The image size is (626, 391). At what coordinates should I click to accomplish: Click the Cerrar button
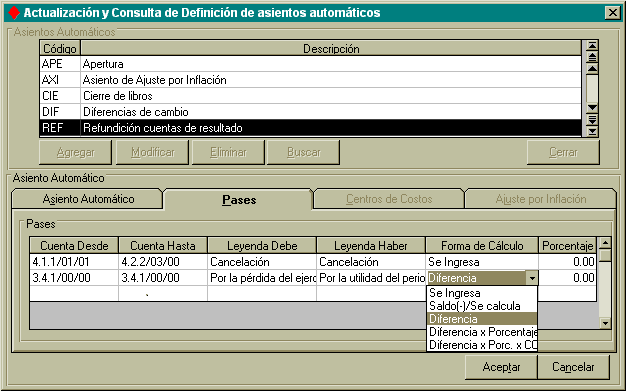(x=563, y=152)
